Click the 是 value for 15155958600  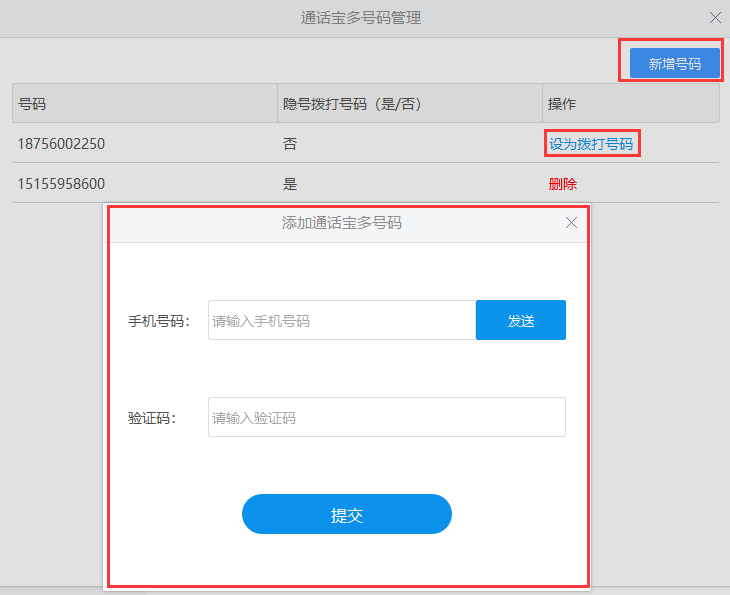[290, 184]
